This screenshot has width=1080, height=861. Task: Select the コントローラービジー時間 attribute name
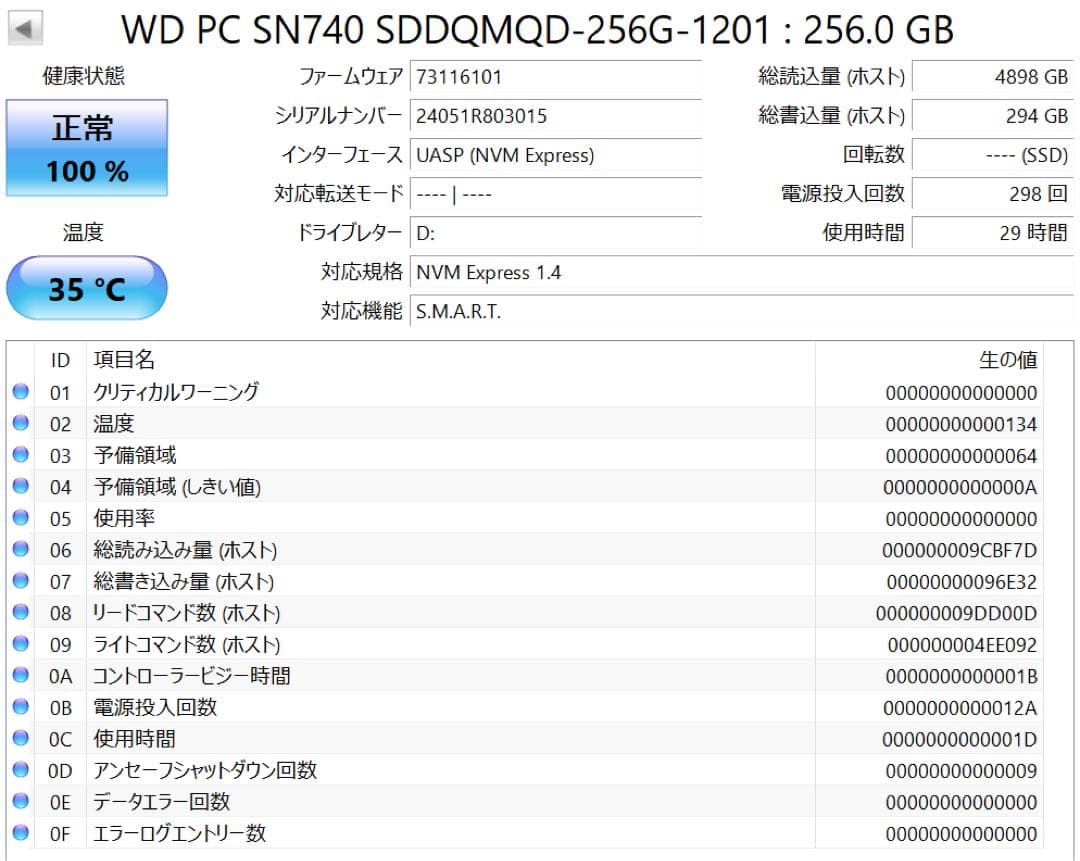(x=191, y=675)
